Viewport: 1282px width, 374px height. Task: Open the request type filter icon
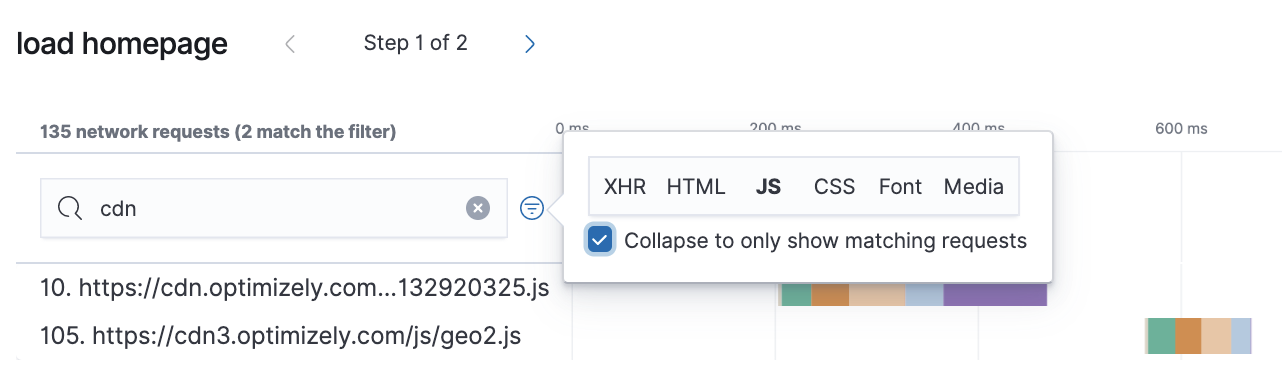[532, 208]
